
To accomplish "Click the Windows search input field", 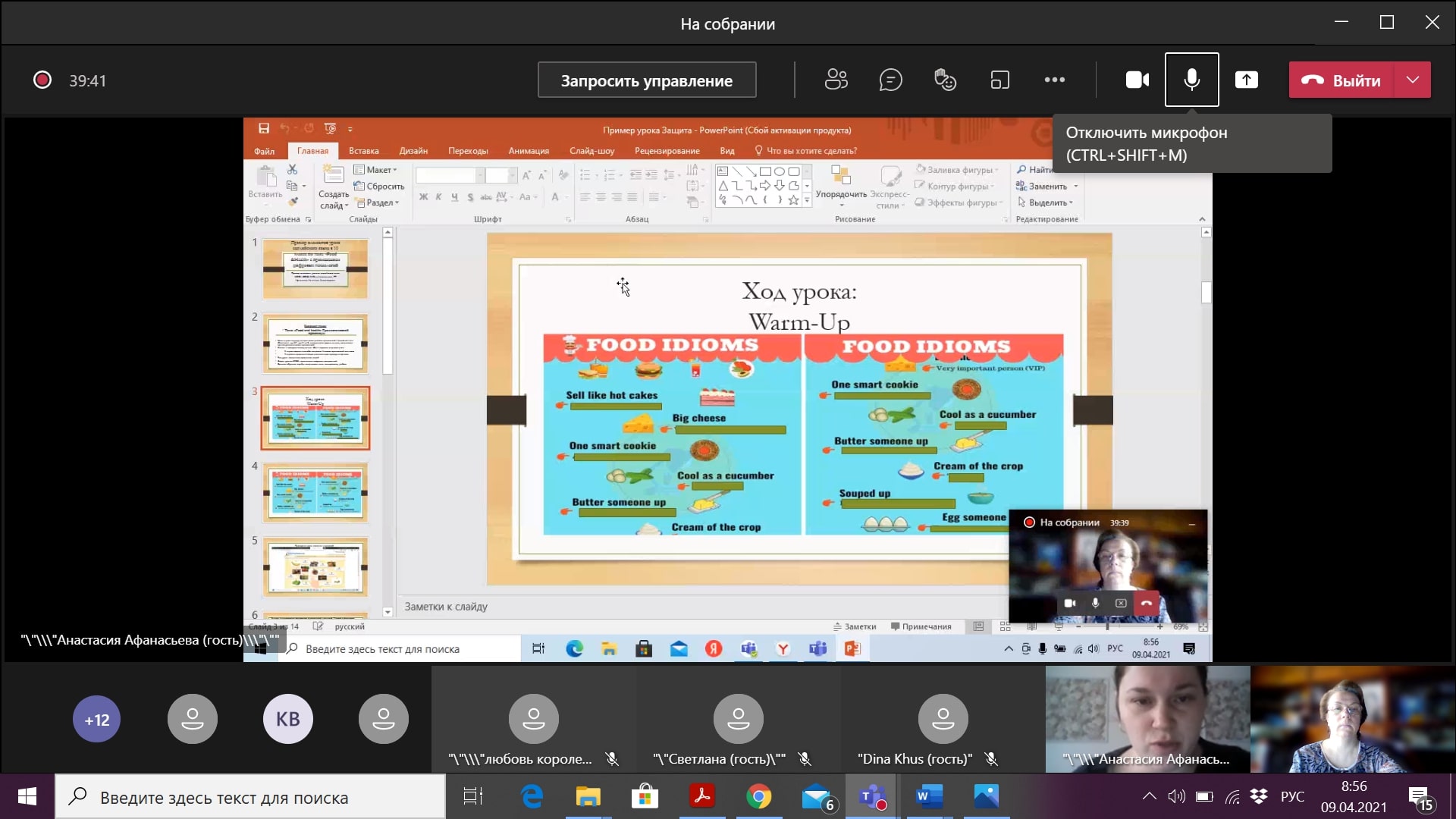I will [250, 797].
